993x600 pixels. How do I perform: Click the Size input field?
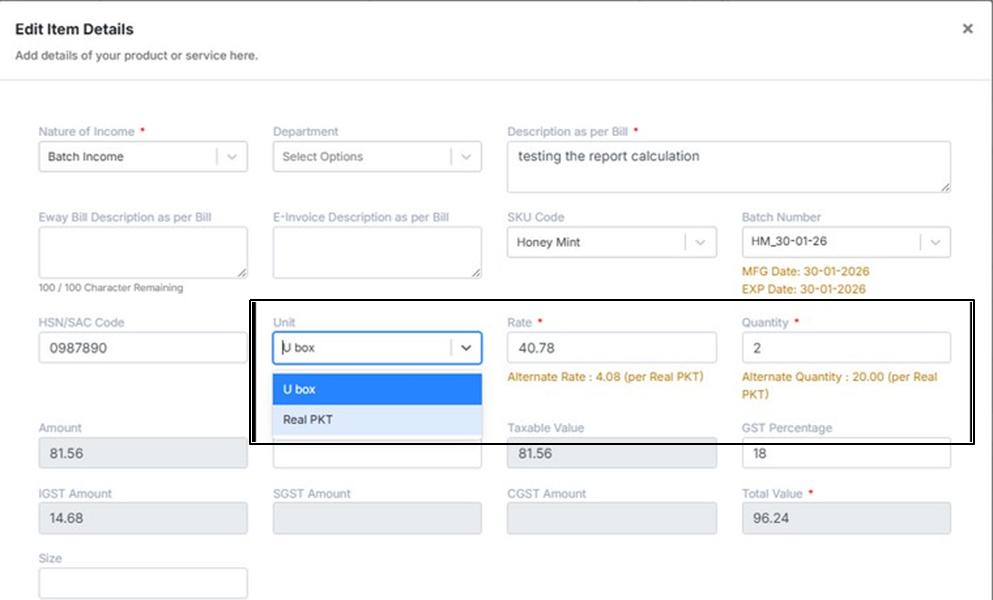click(x=143, y=583)
